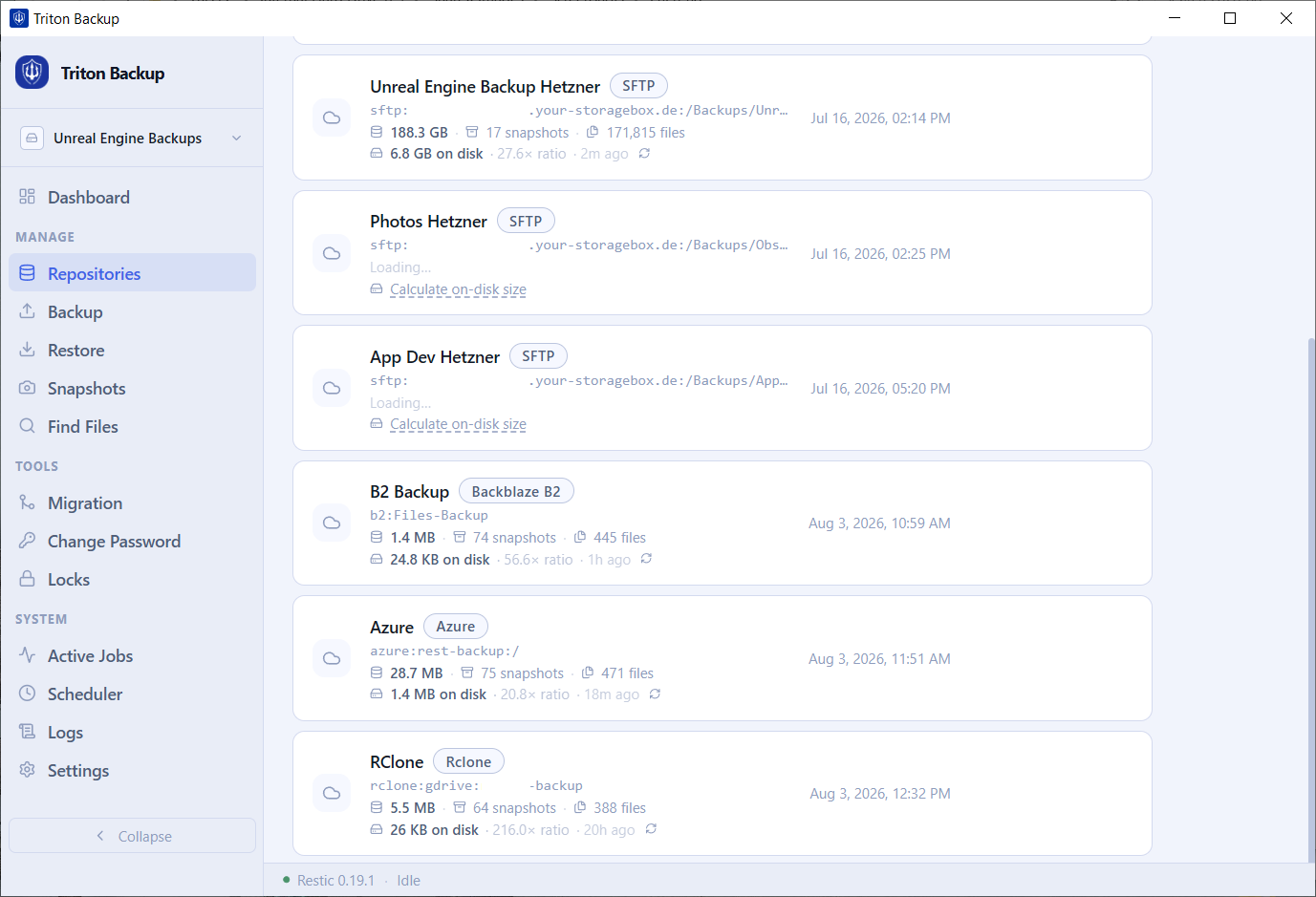The image size is (1316, 897).
Task: Select Repositories in the sidebar
Action: click(132, 274)
